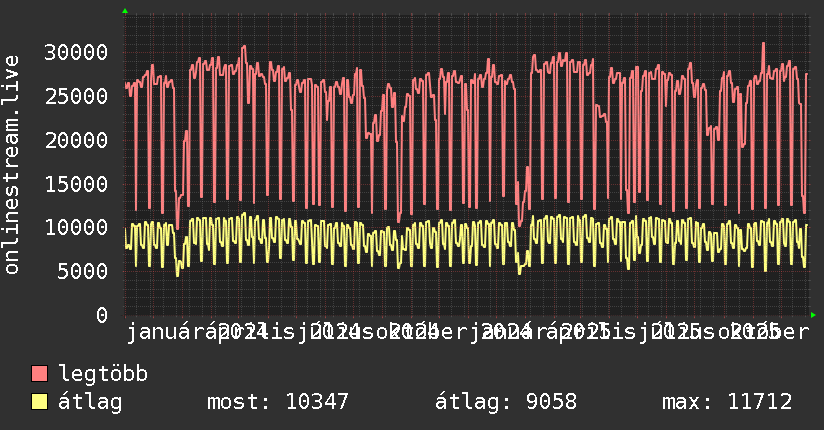Click the green arrow at x-axis end

(x=813, y=315)
